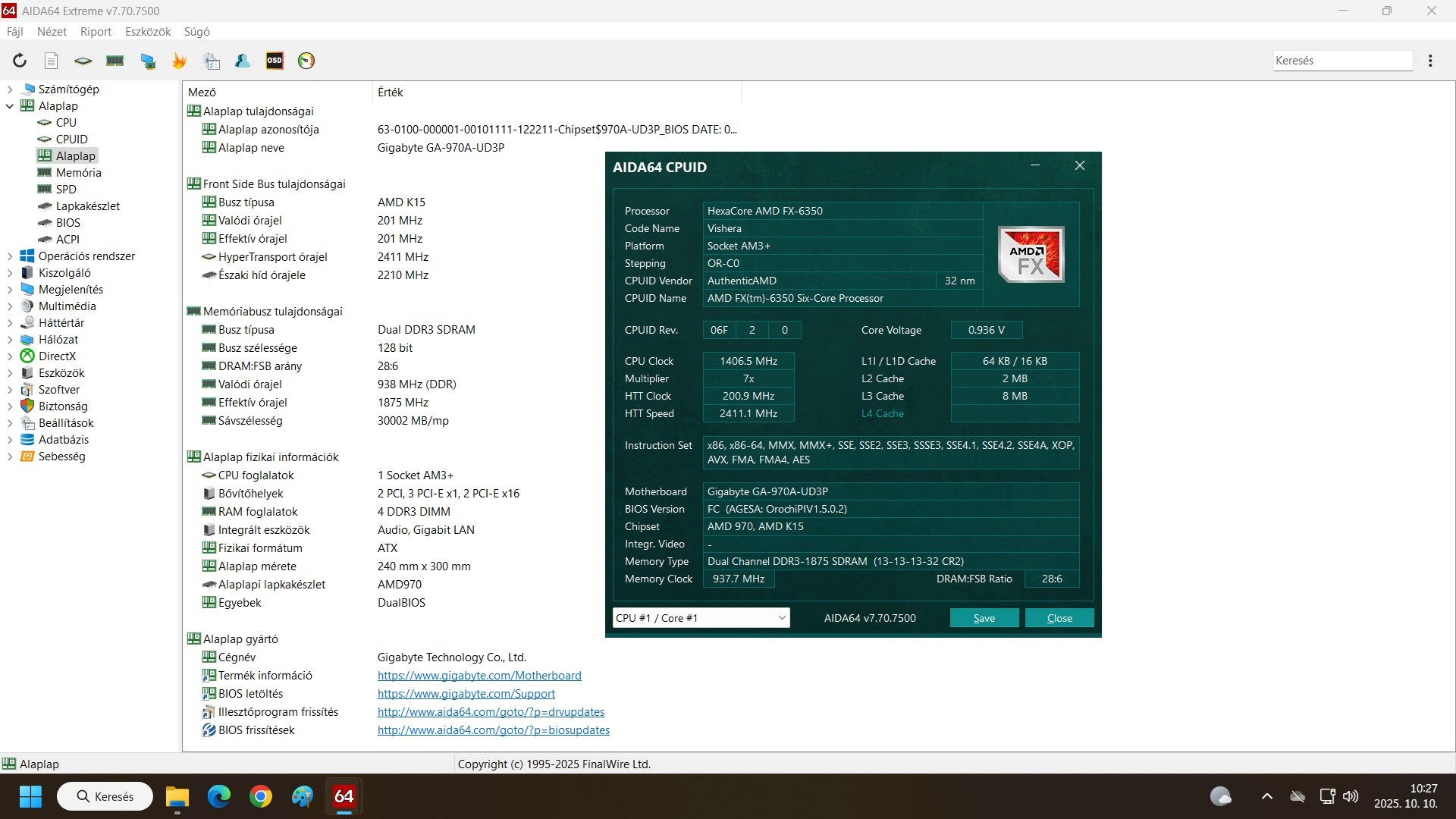Open the Report page icon
Image resolution: width=1456 pixels, height=819 pixels.
tap(51, 61)
